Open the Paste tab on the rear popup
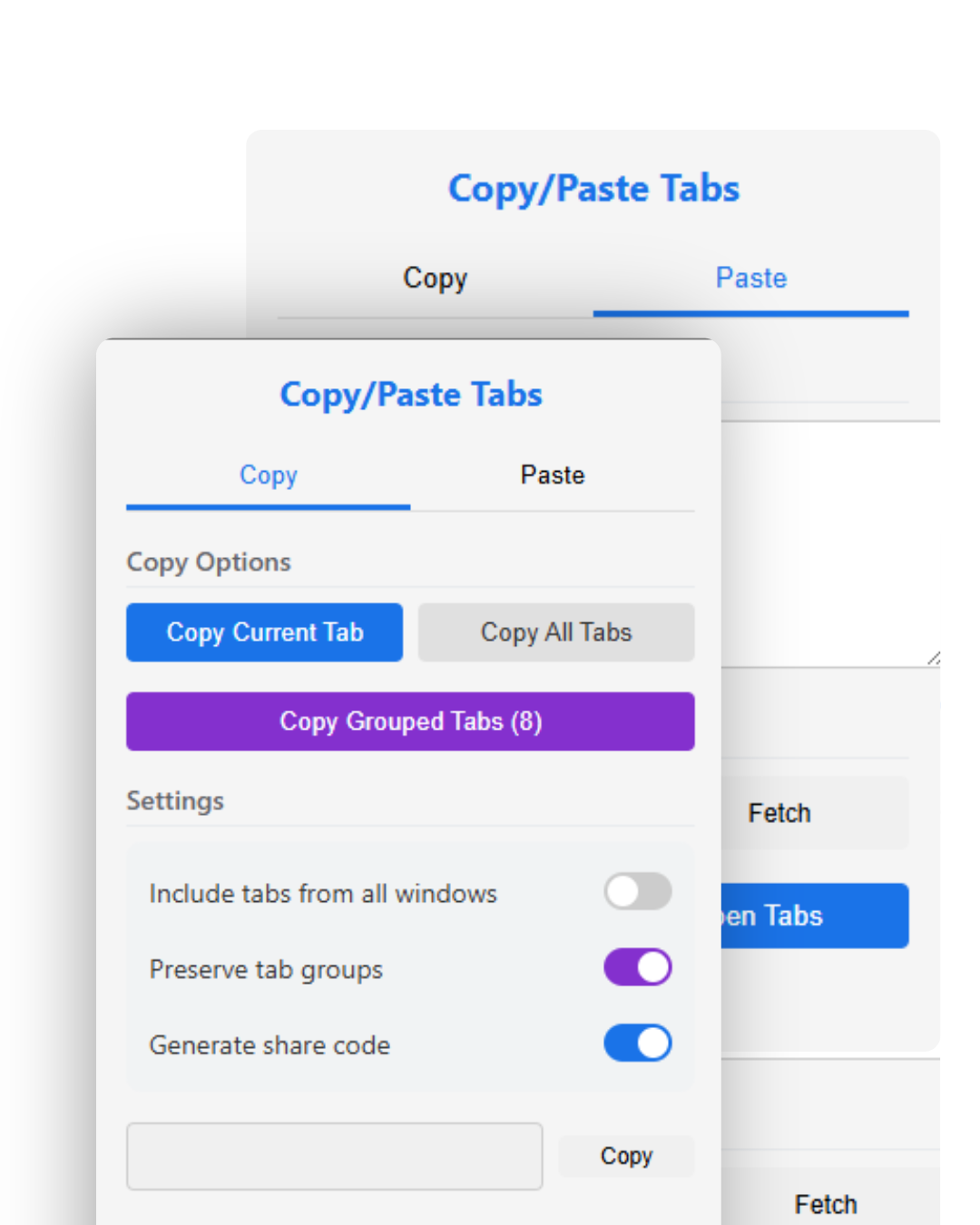 pyautogui.click(x=750, y=279)
